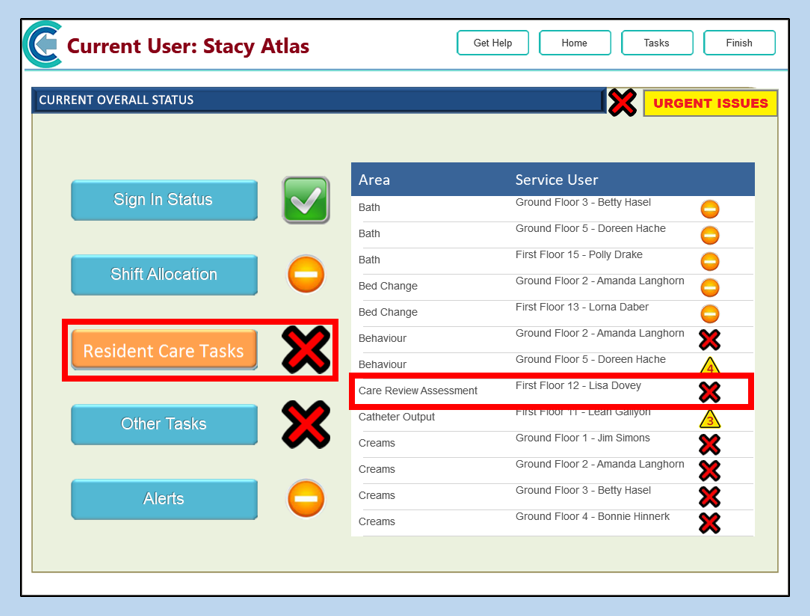Click the green checkmark beside Sign In Status
The width and height of the screenshot is (810, 616).
click(305, 200)
